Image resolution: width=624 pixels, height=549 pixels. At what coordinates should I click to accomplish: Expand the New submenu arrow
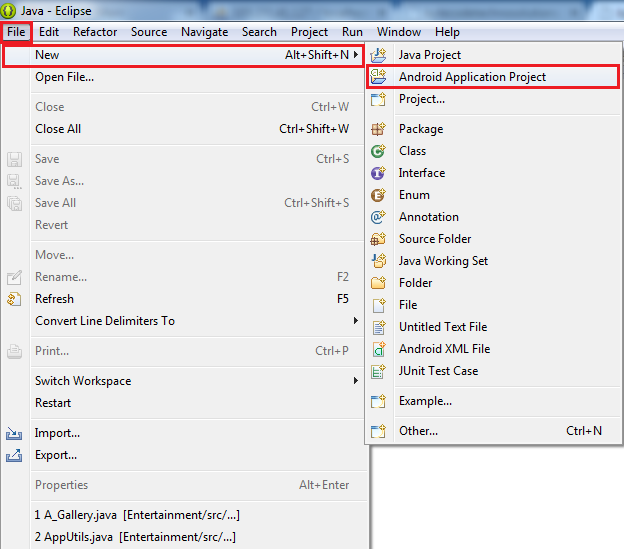click(x=355, y=54)
